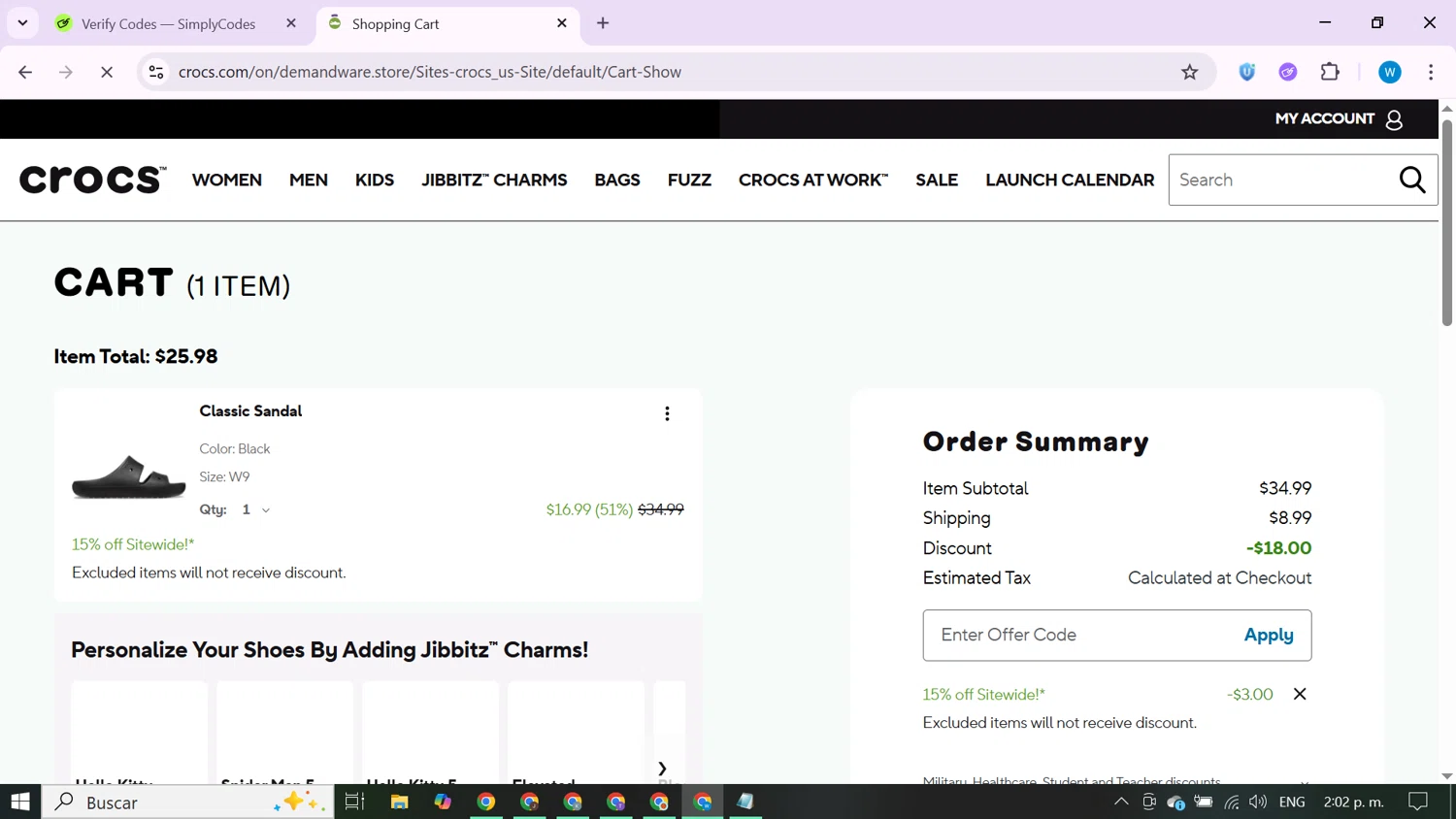The height and width of the screenshot is (819, 1456).
Task: Remove the 15% off Sitewide promo
Action: 1300,694
